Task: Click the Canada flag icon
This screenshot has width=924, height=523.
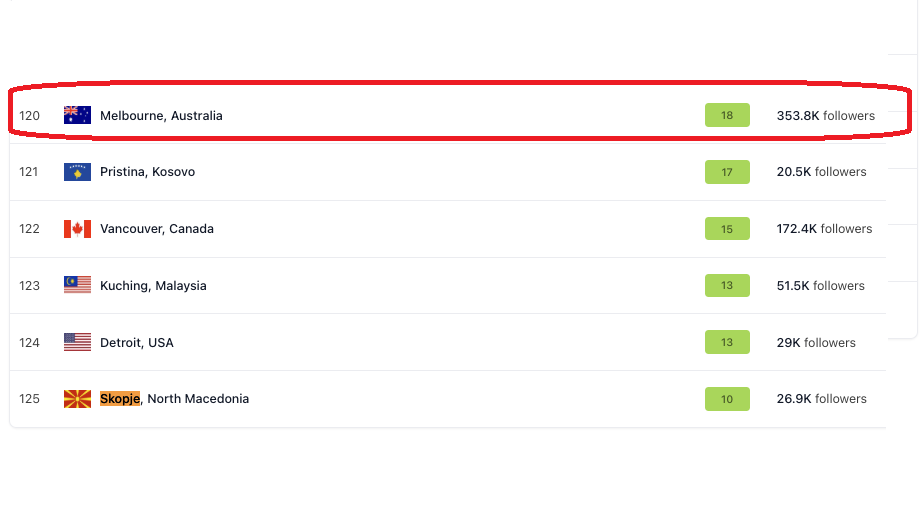Action: (x=77, y=229)
